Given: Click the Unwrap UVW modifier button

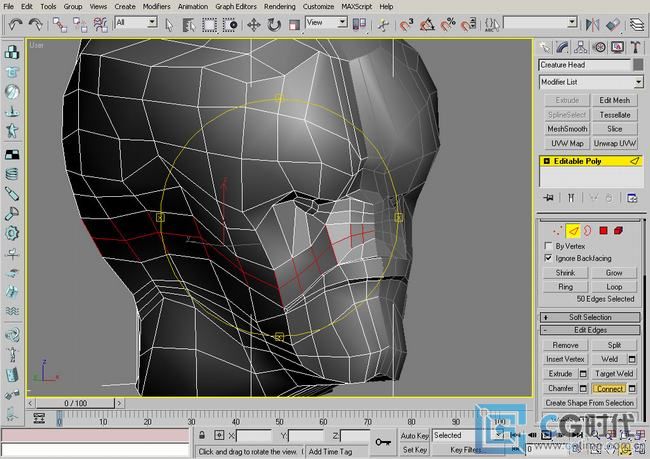Looking at the screenshot, I should click(614, 143).
